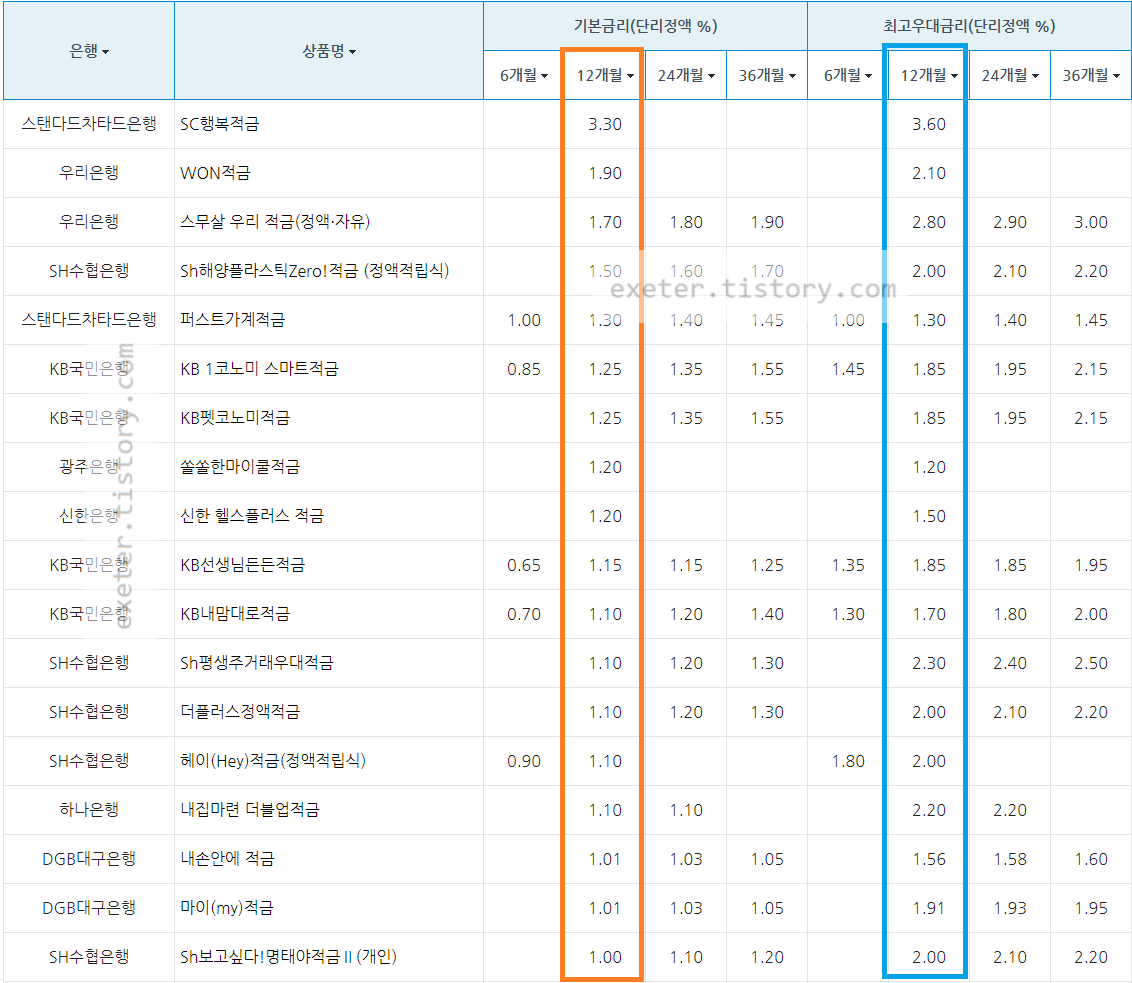
Task: Click the 기본금리(단리정액 %) group header
Action: pyautogui.click(x=645, y=26)
